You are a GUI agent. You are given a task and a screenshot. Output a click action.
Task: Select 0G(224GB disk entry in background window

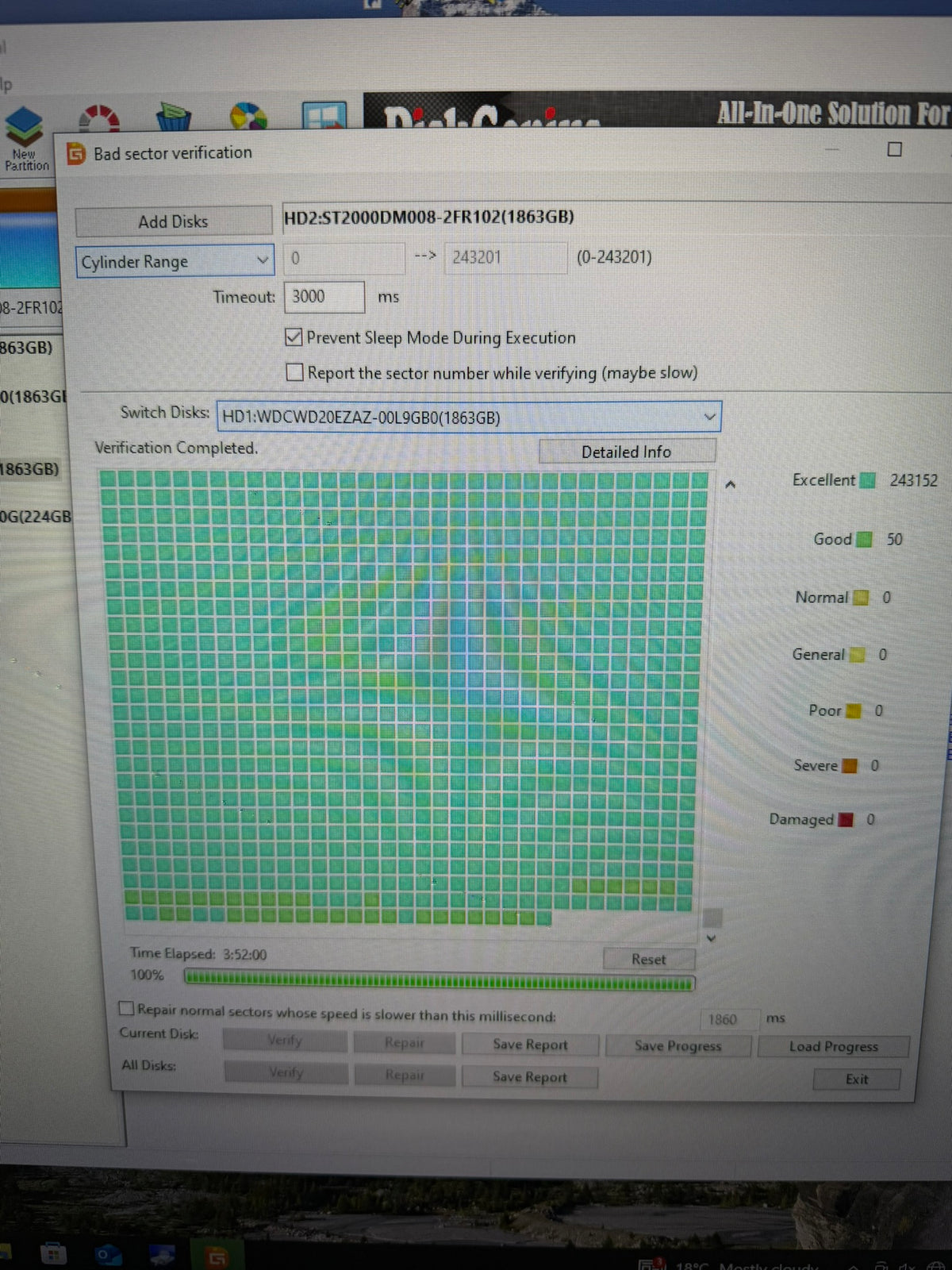[x=36, y=517]
